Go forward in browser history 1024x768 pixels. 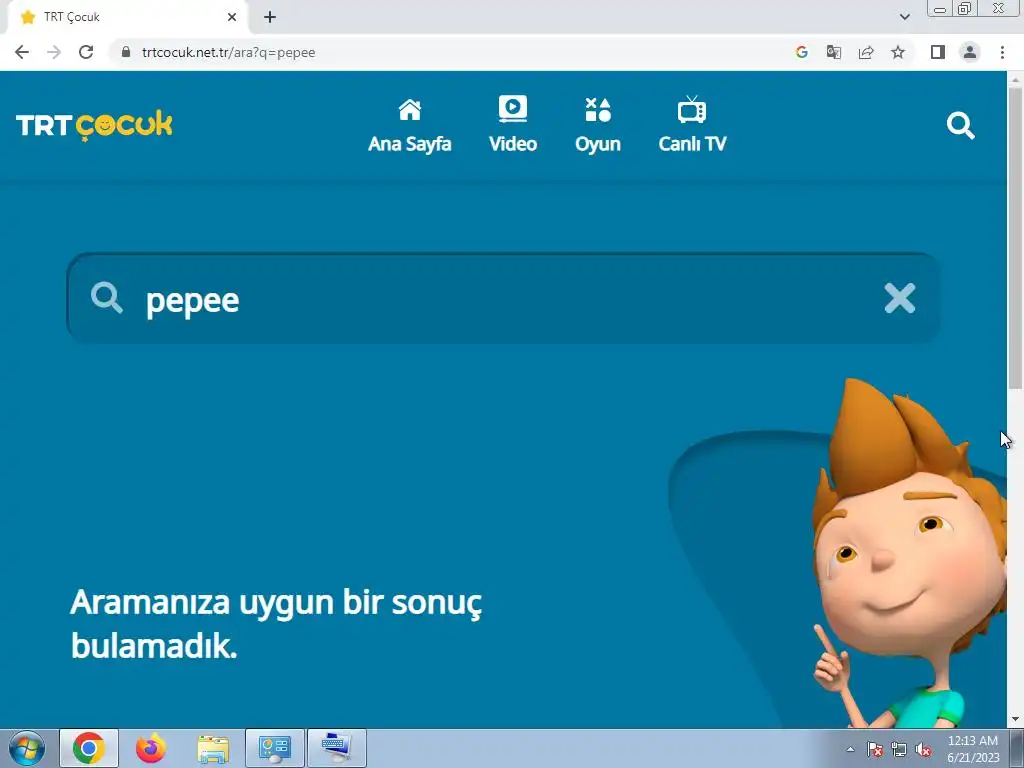(x=54, y=52)
